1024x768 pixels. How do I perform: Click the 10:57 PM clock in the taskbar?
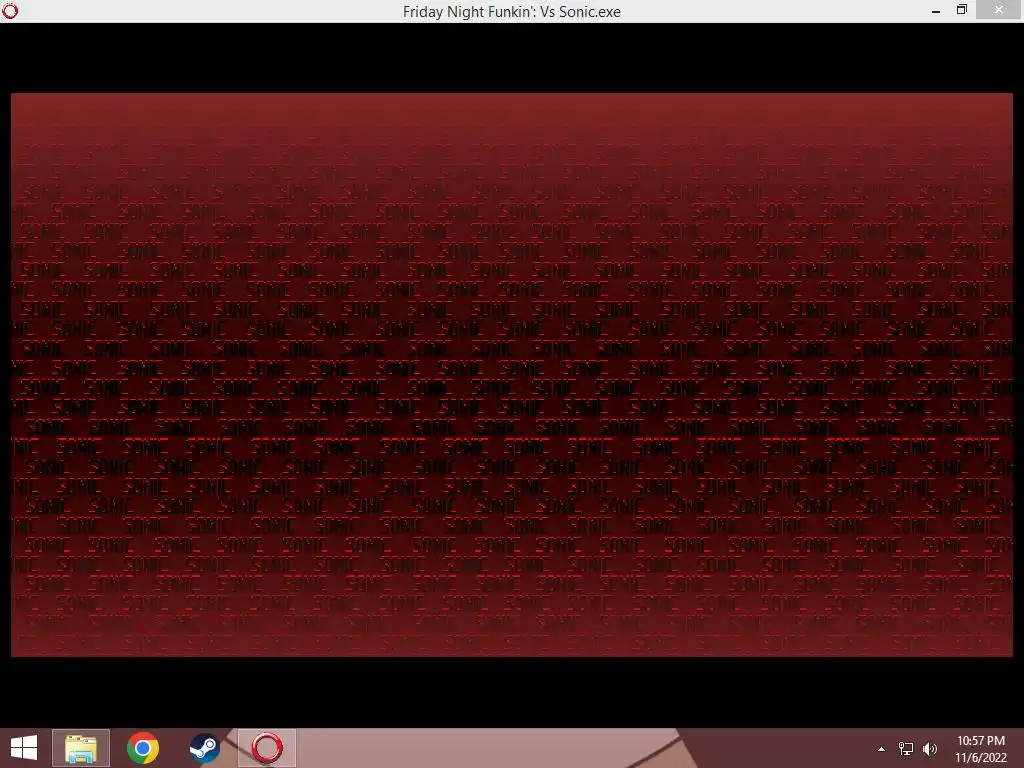click(980, 741)
